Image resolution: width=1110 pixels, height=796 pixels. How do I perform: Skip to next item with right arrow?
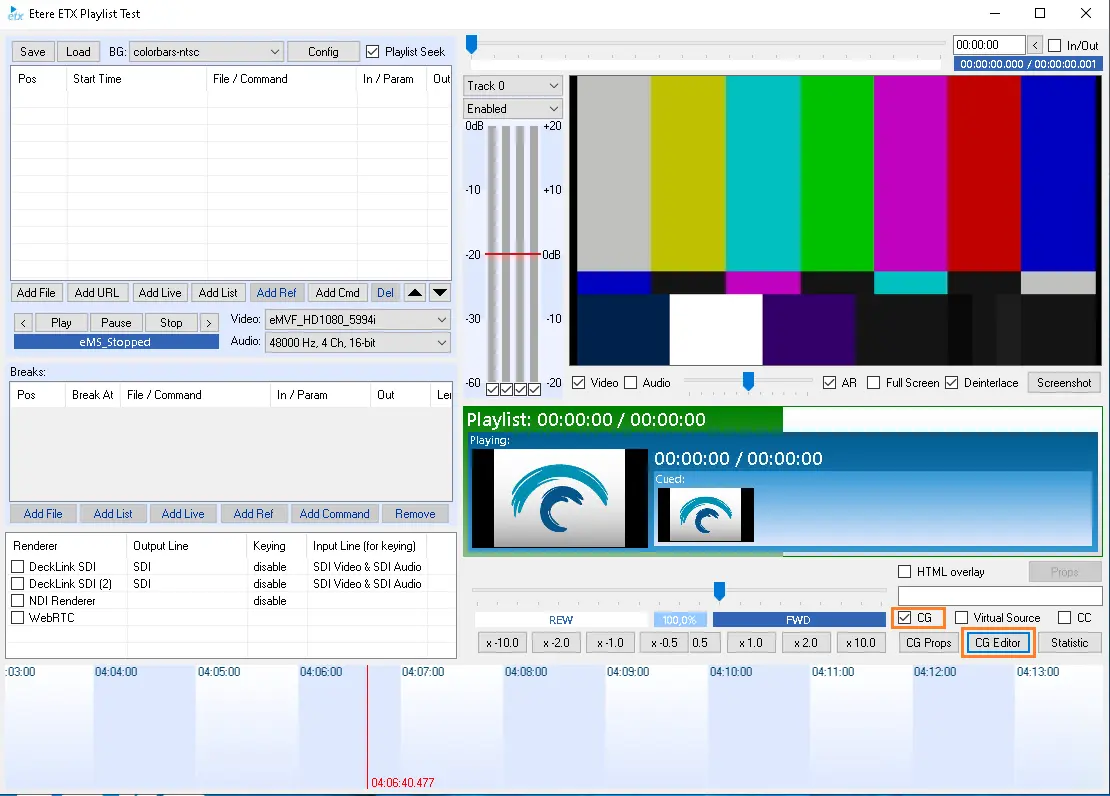click(208, 323)
